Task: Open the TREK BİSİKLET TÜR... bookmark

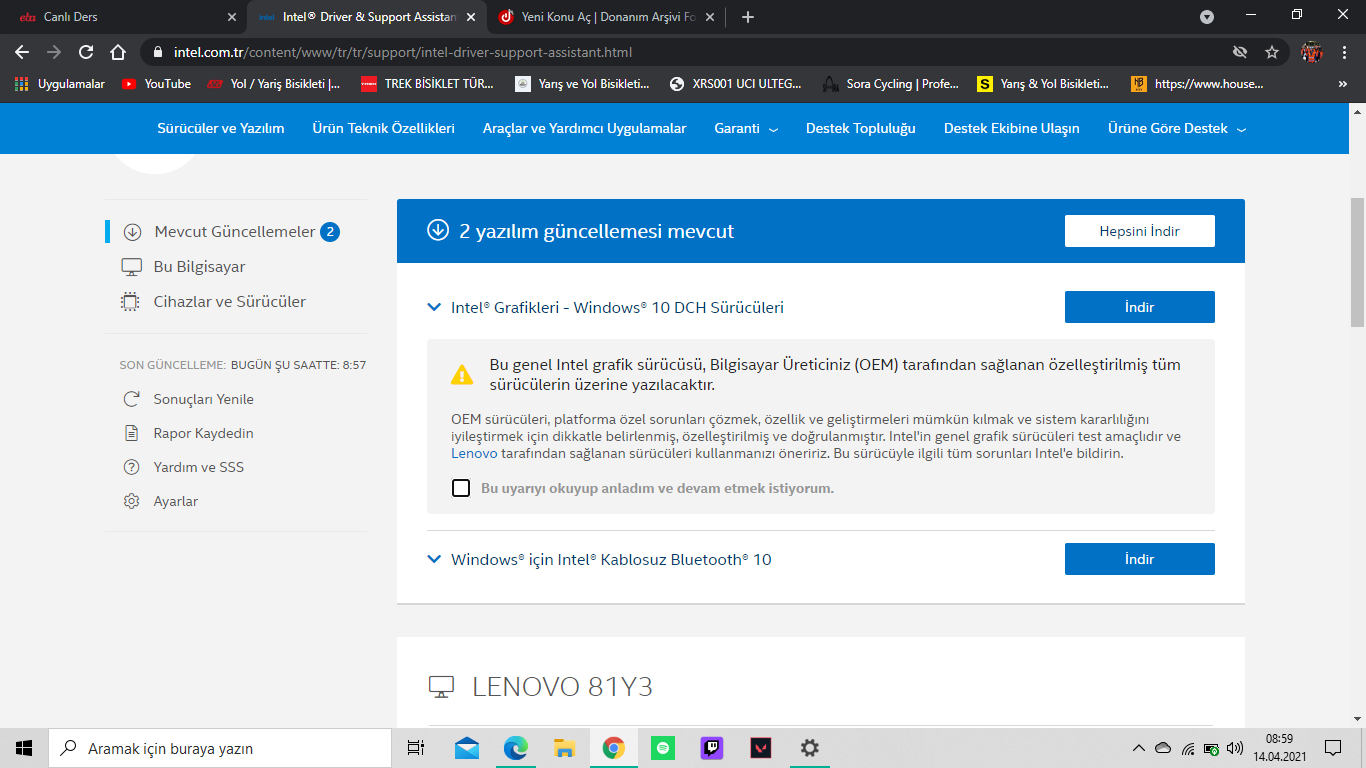Action: (427, 84)
